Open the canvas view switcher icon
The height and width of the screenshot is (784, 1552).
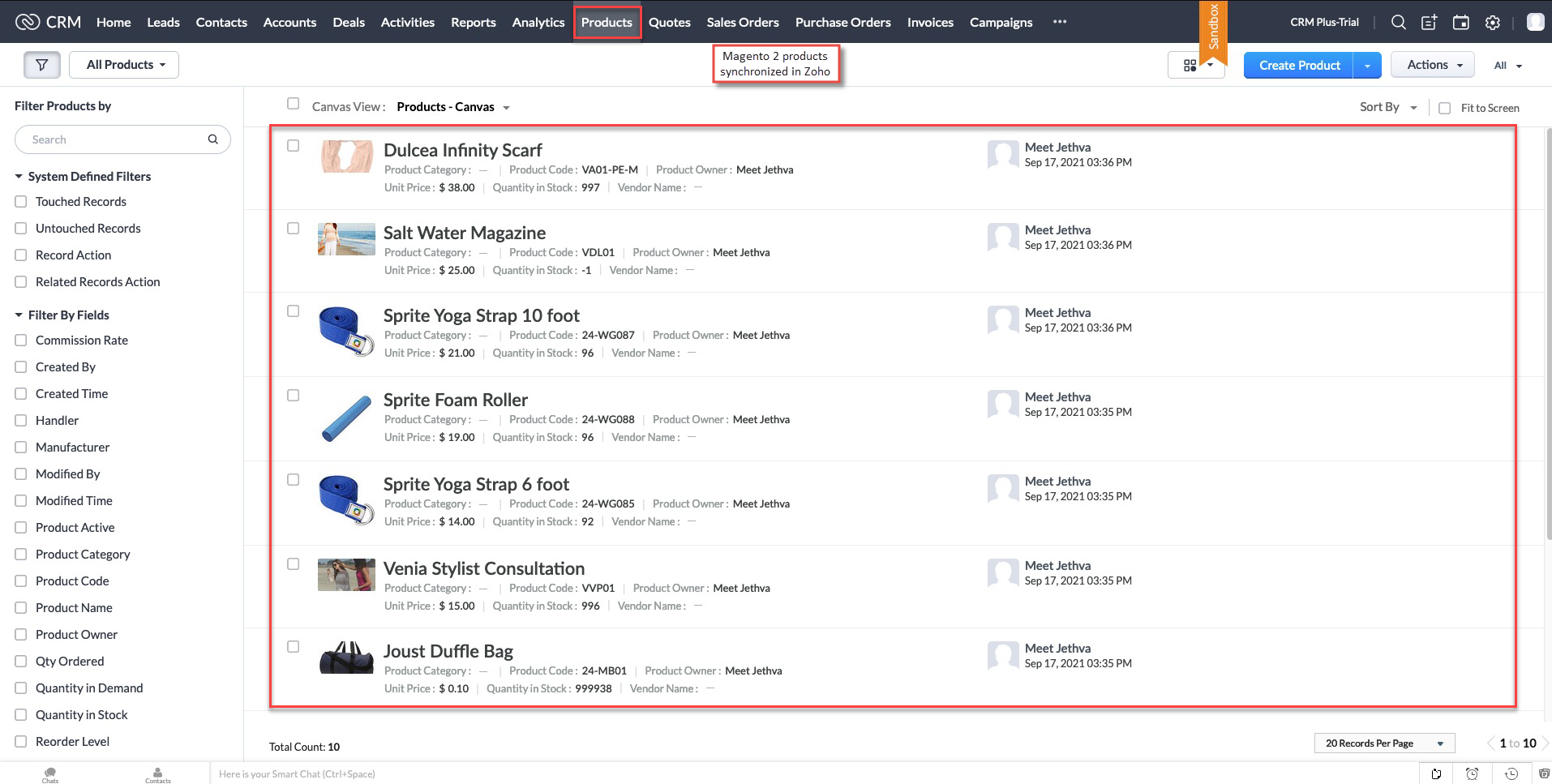[1190, 66]
